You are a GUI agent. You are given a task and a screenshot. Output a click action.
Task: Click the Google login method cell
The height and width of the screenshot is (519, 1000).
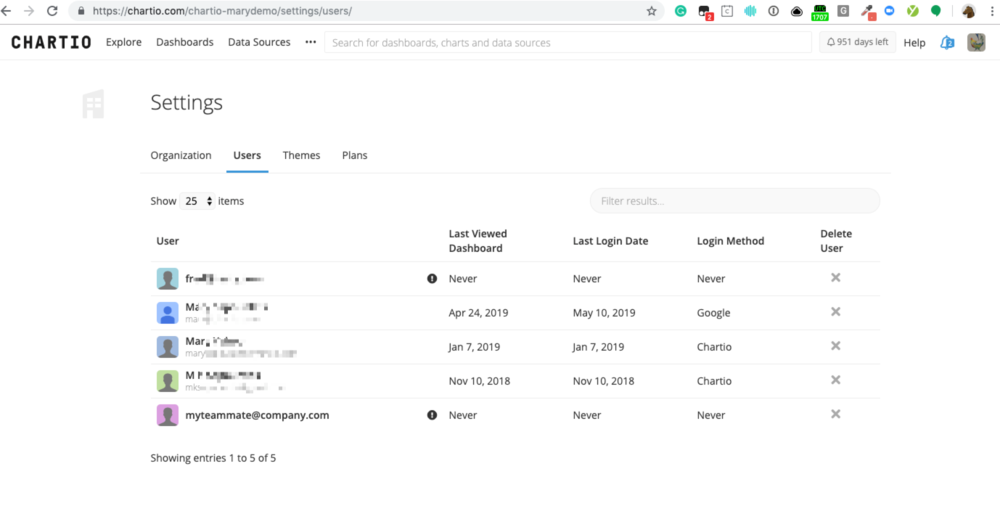tap(714, 313)
